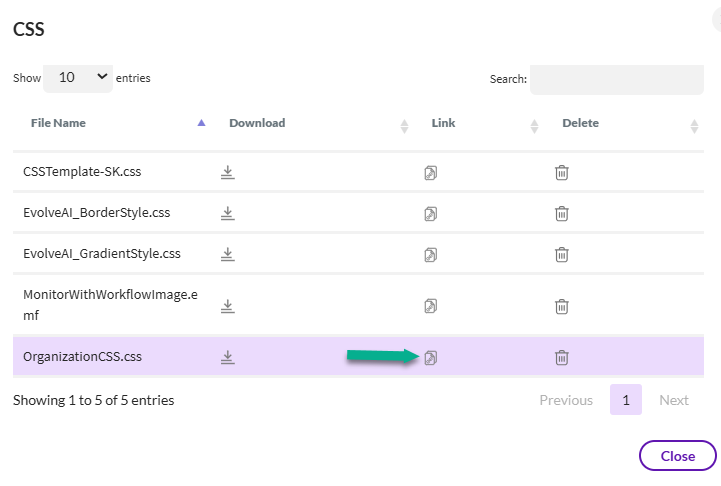Close the CSS dialog
721x486 pixels.
677,456
